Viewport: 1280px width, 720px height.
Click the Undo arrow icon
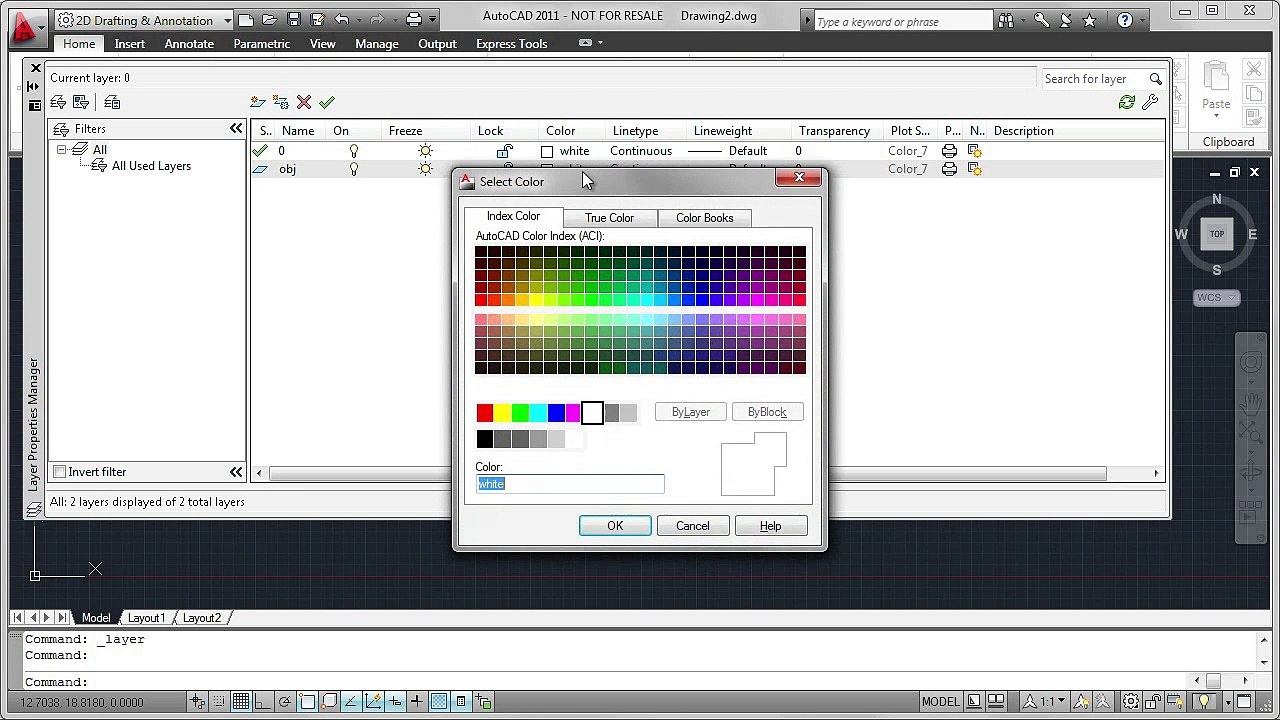click(x=342, y=19)
